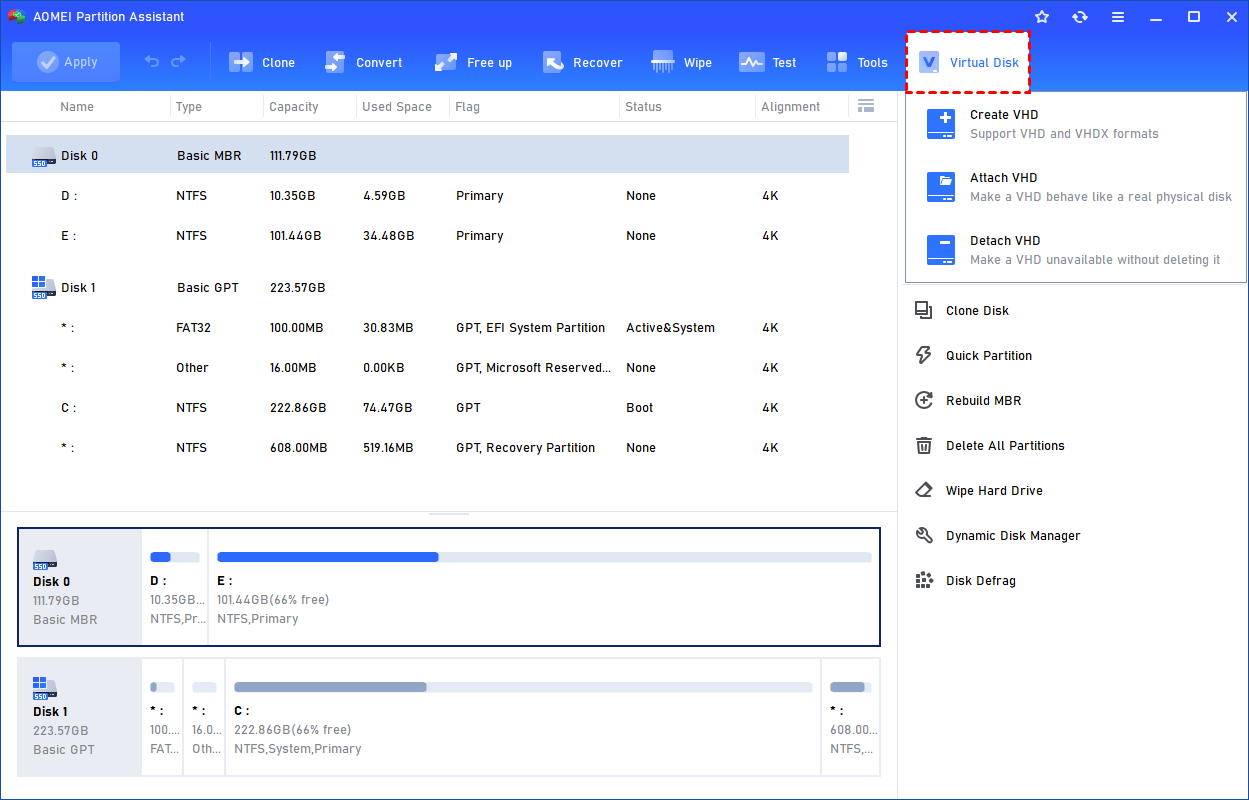
Task: Click the refresh icon in title bar
Action: coord(1080,17)
